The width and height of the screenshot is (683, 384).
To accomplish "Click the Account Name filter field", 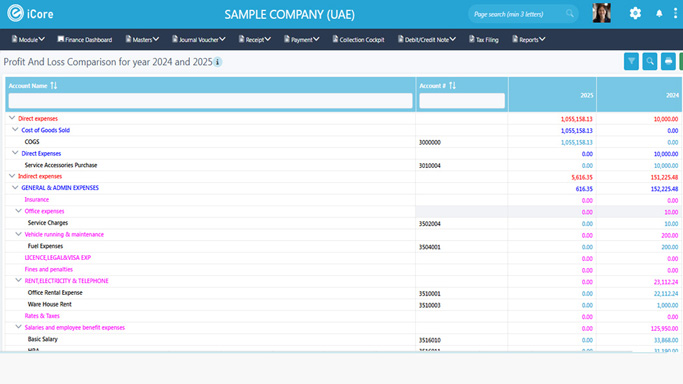I will [x=210, y=101].
